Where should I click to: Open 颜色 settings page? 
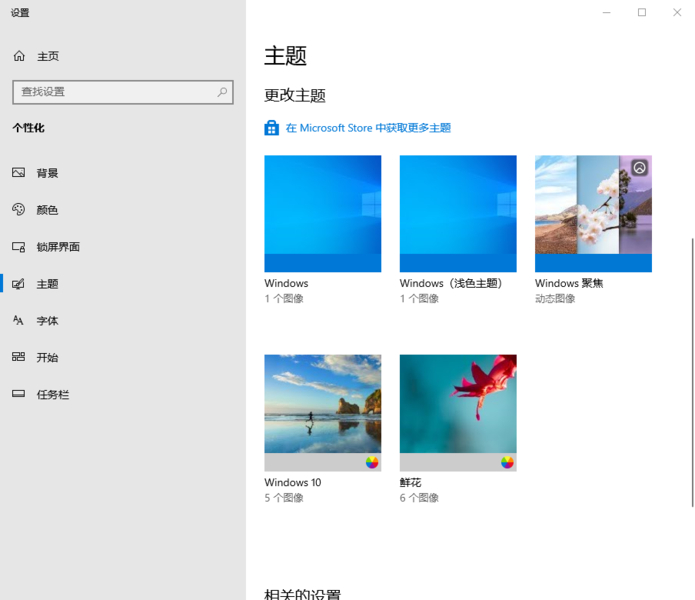(123, 210)
